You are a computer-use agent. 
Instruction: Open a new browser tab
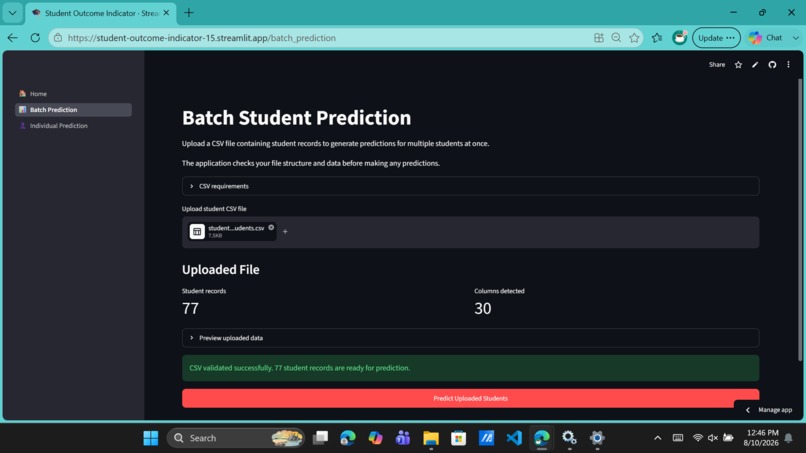[189, 13]
